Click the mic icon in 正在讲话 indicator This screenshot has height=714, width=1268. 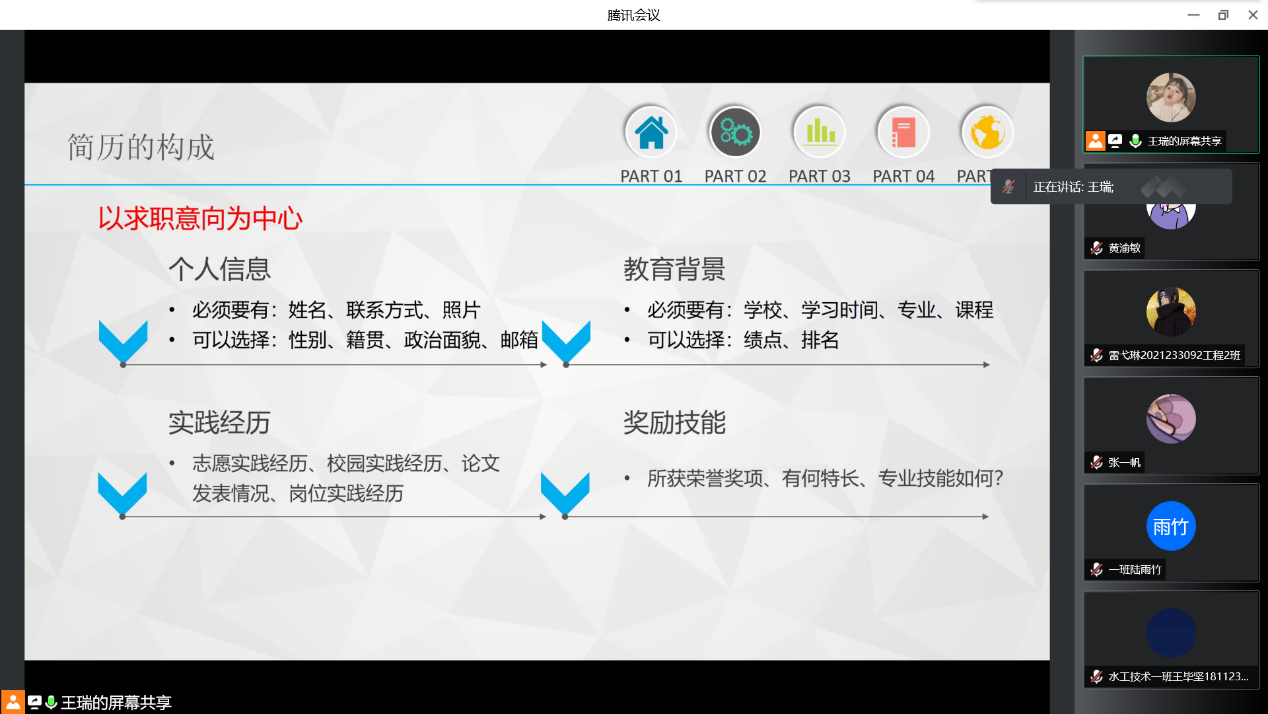(x=1009, y=187)
